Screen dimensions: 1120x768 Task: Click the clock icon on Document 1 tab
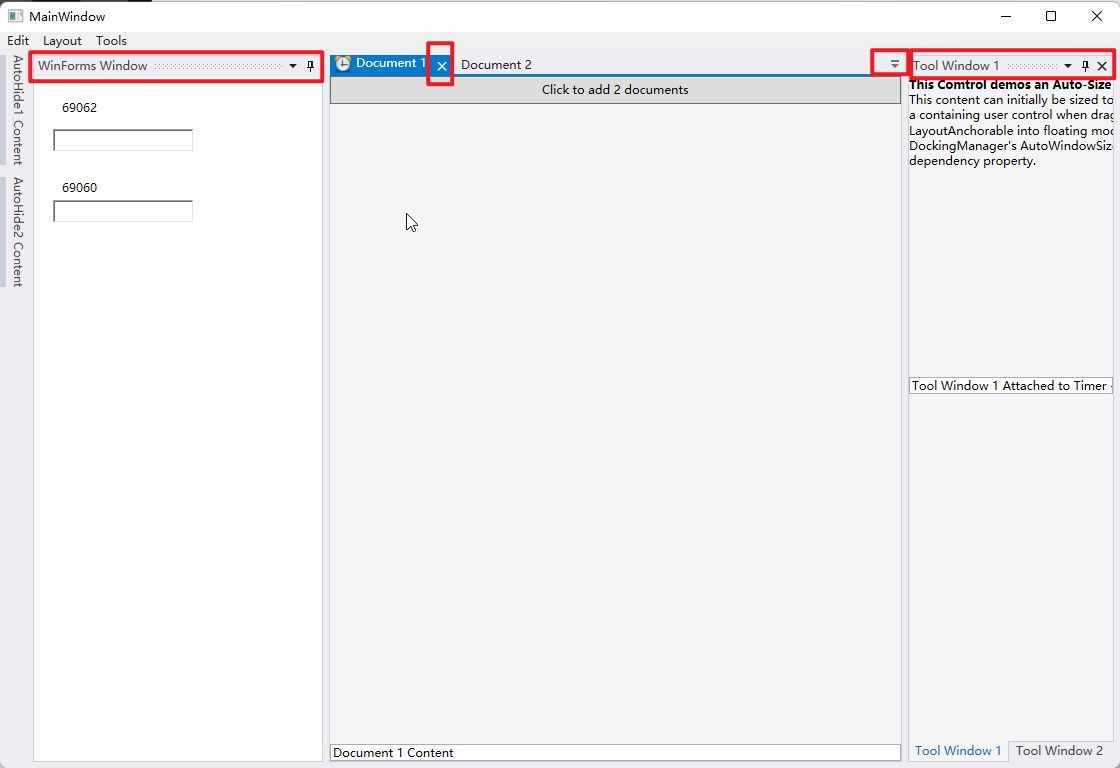341,62
